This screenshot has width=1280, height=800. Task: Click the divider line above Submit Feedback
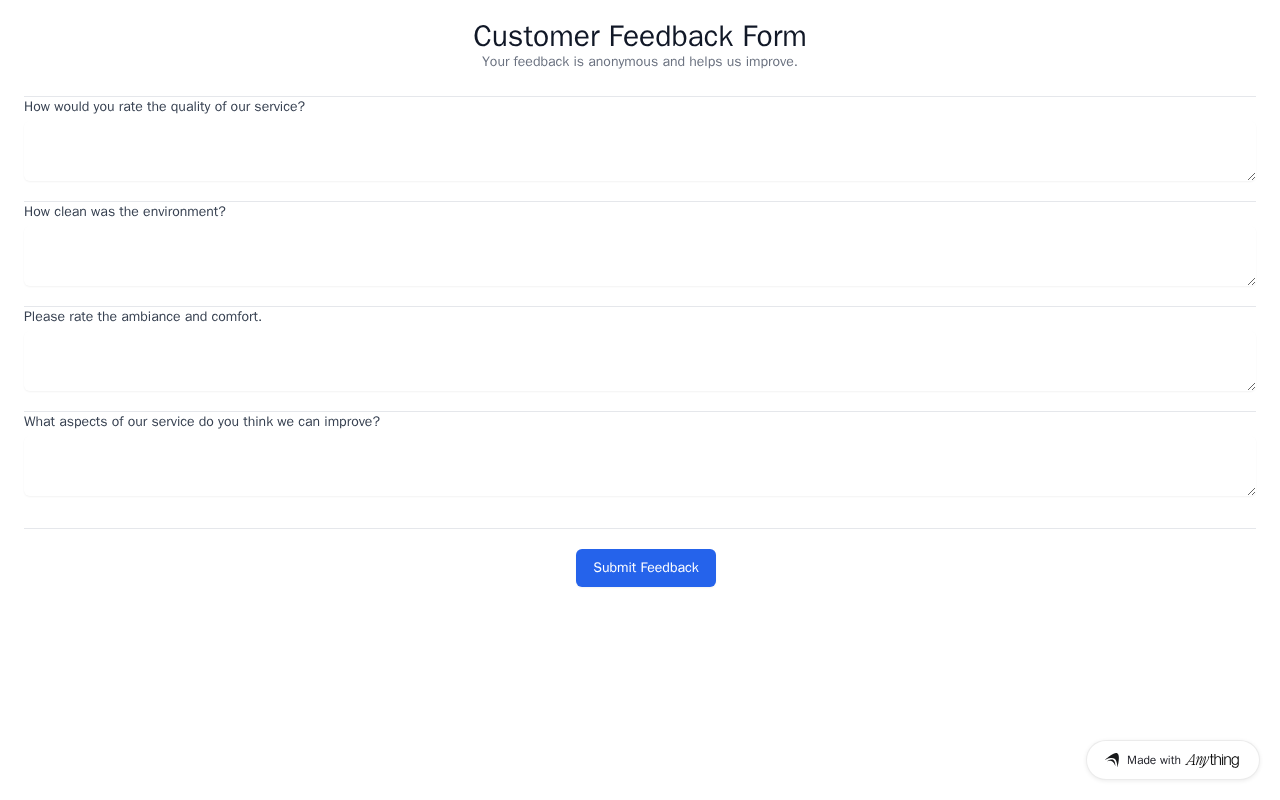click(x=640, y=528)
